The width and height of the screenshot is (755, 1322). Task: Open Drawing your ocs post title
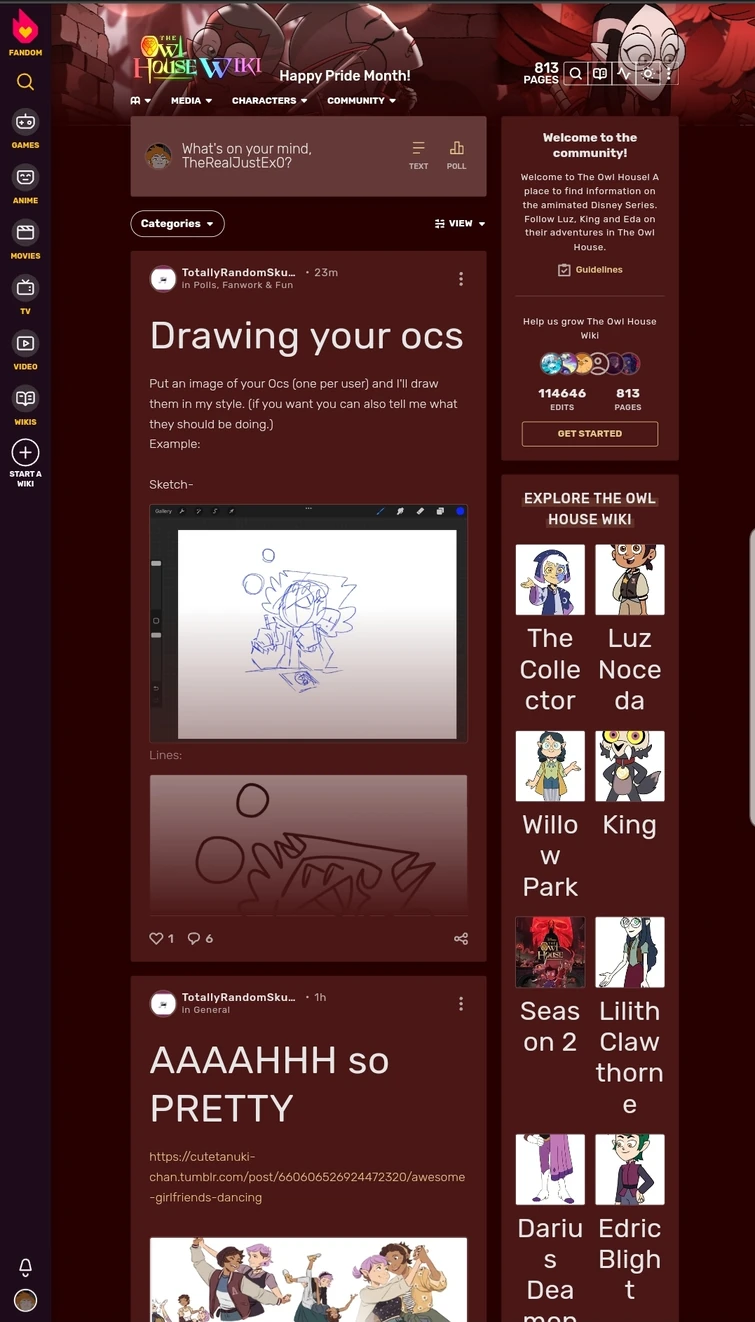306,336
